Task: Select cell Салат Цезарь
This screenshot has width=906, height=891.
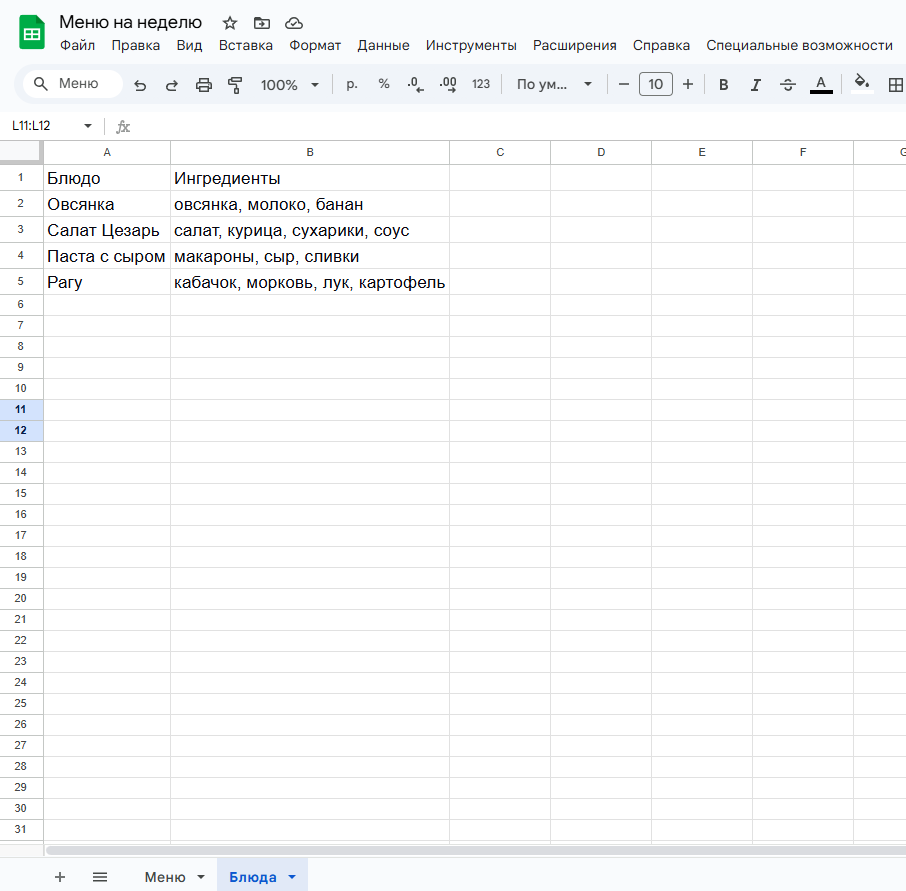Action: 107,230
